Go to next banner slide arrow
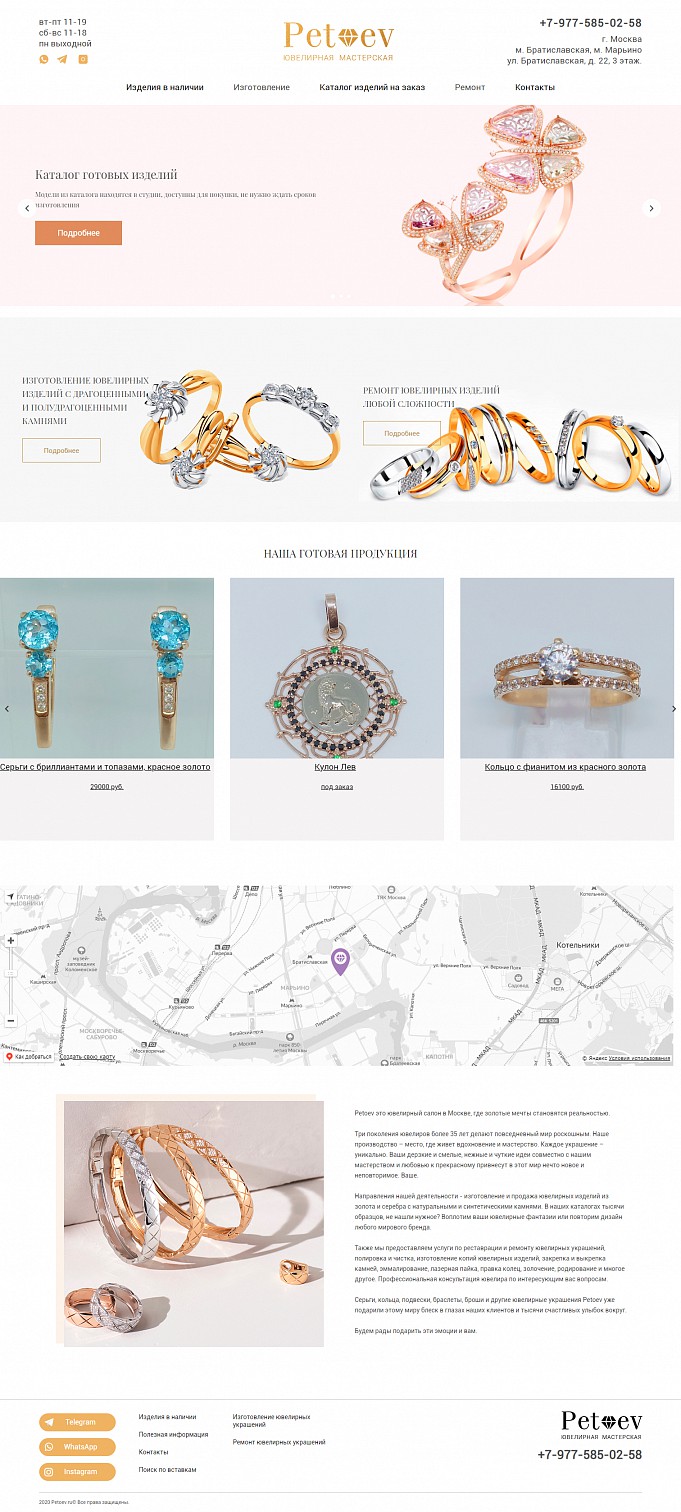 (x=652, y=208)
